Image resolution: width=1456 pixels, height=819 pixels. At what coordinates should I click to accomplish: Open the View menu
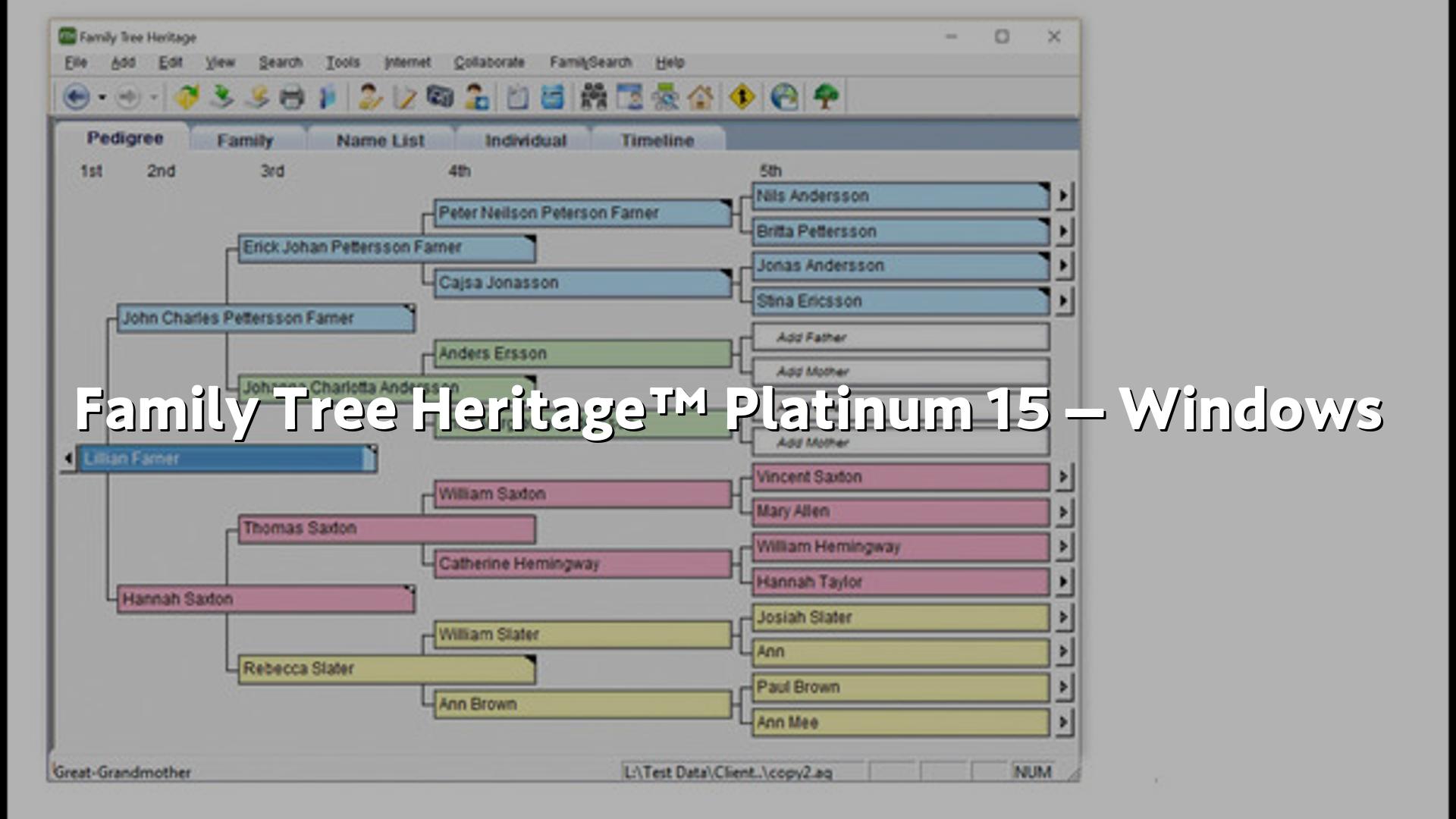click(220, 62)
